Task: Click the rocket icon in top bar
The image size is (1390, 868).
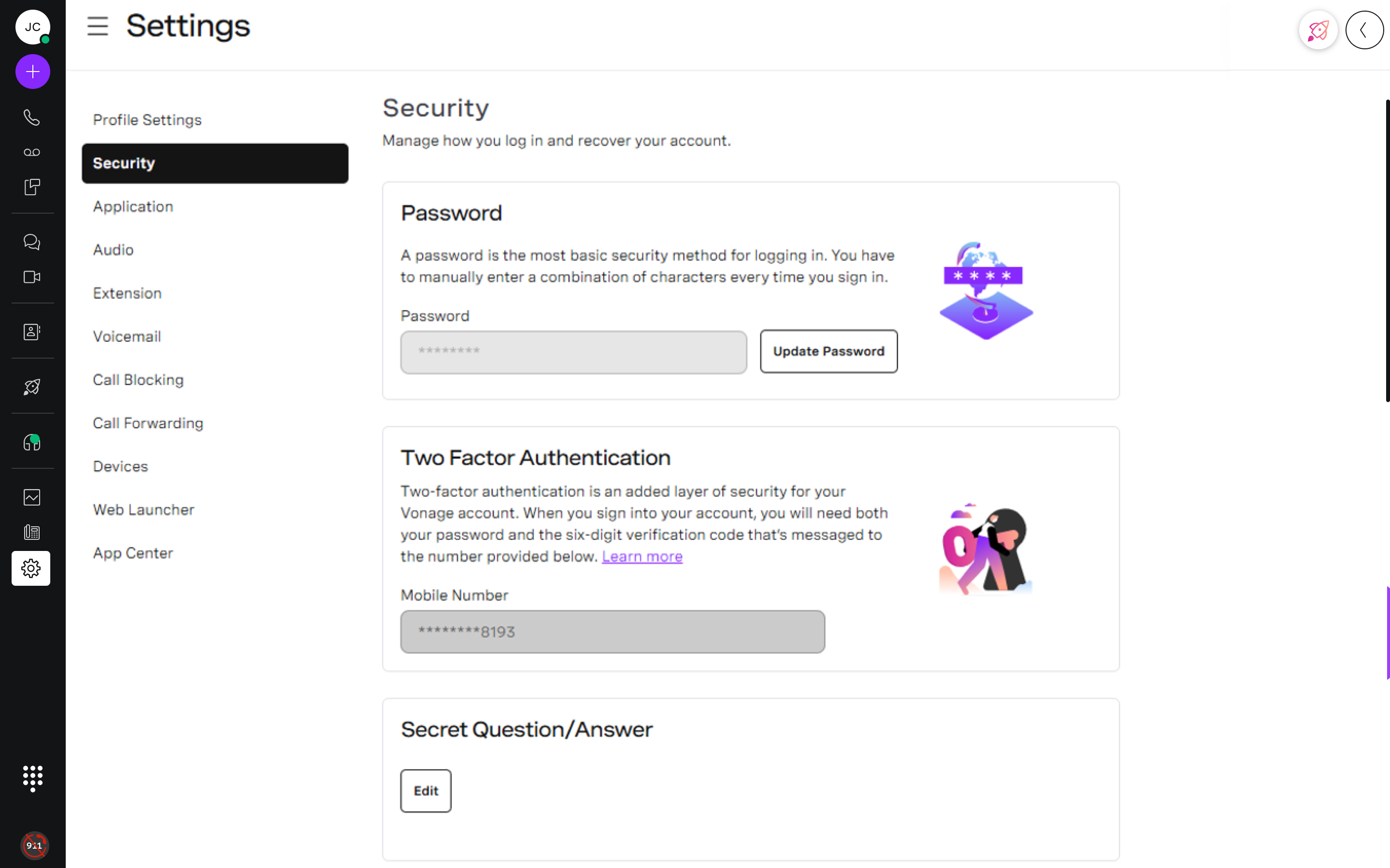Action: (1318, 30)
